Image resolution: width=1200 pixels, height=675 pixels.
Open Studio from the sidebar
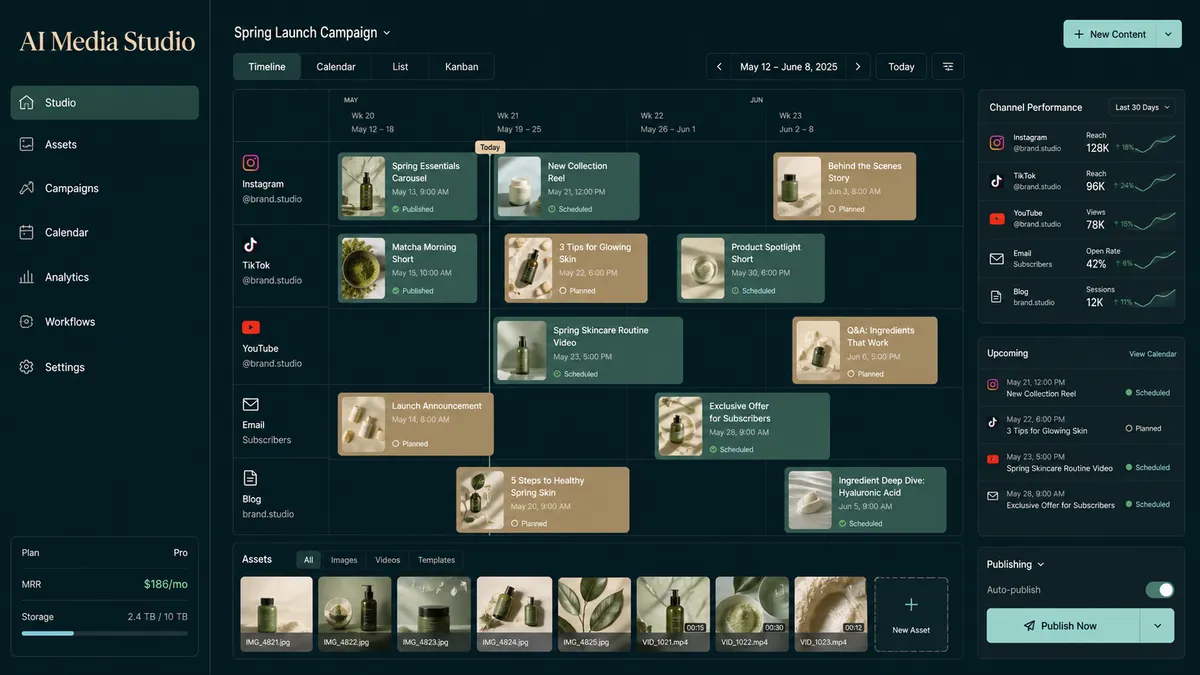[x=105, y=102]
